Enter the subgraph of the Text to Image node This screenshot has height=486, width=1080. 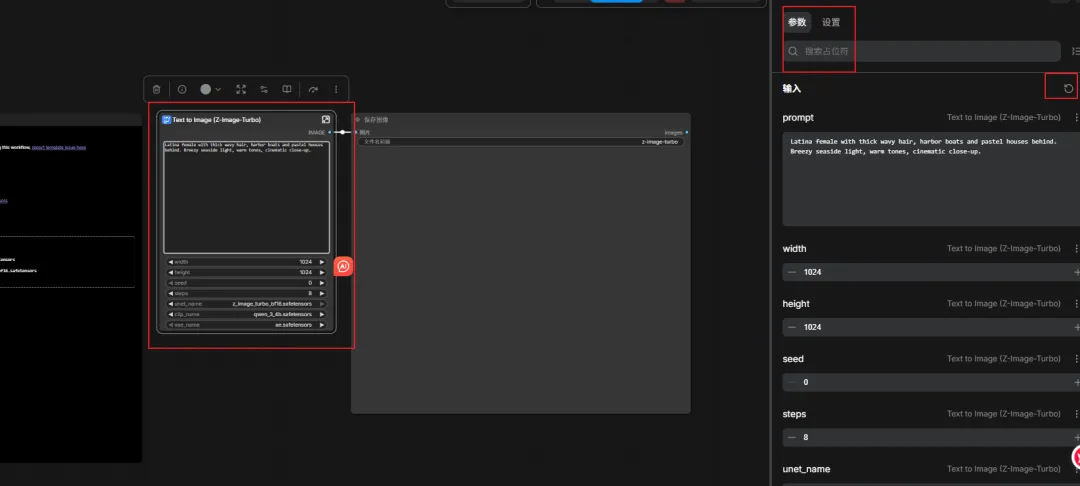click(326, 120)
